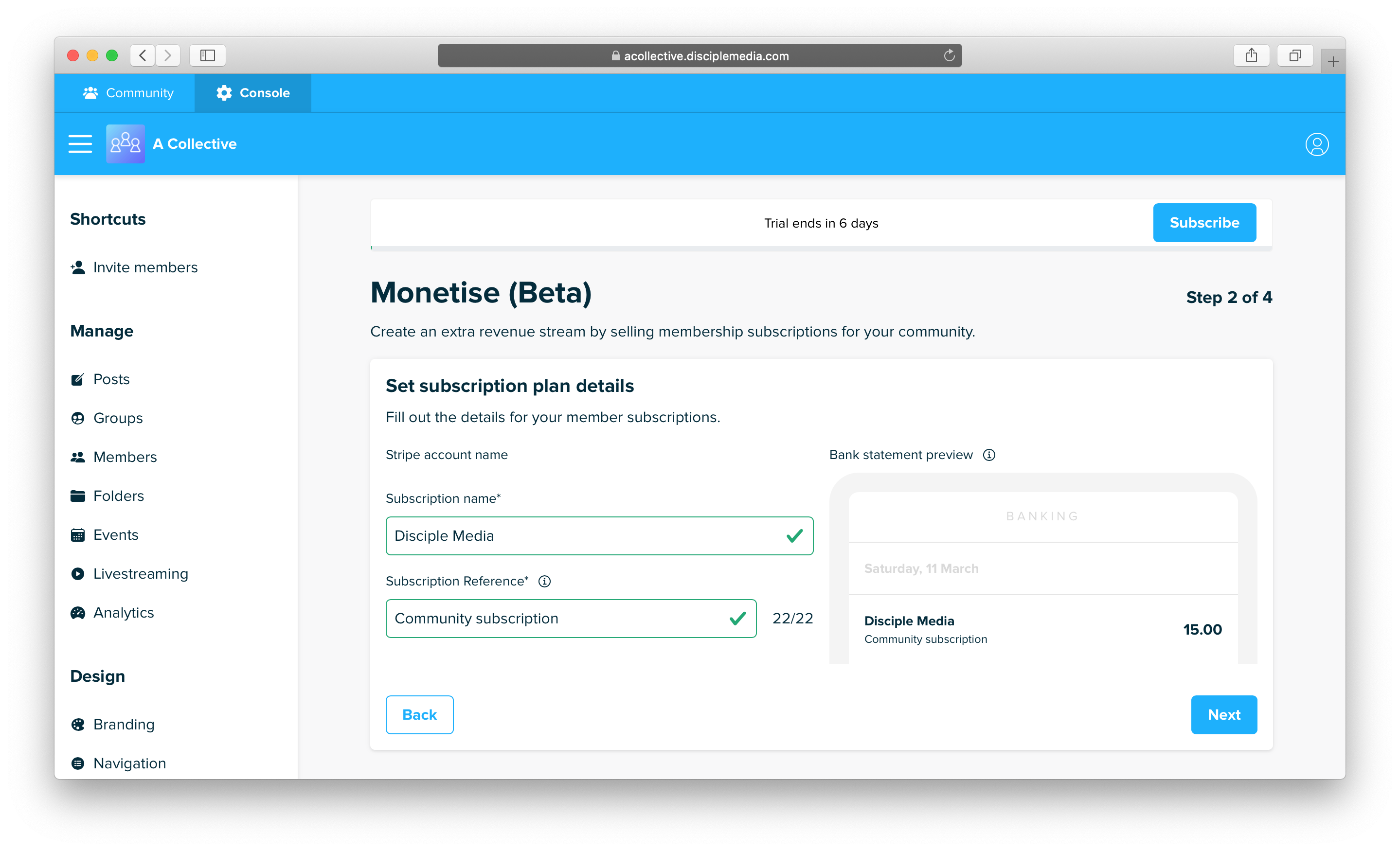Click the Analytics gauge icon
This screenshot has width=1400, height=851.
click(x=78, y=612)
